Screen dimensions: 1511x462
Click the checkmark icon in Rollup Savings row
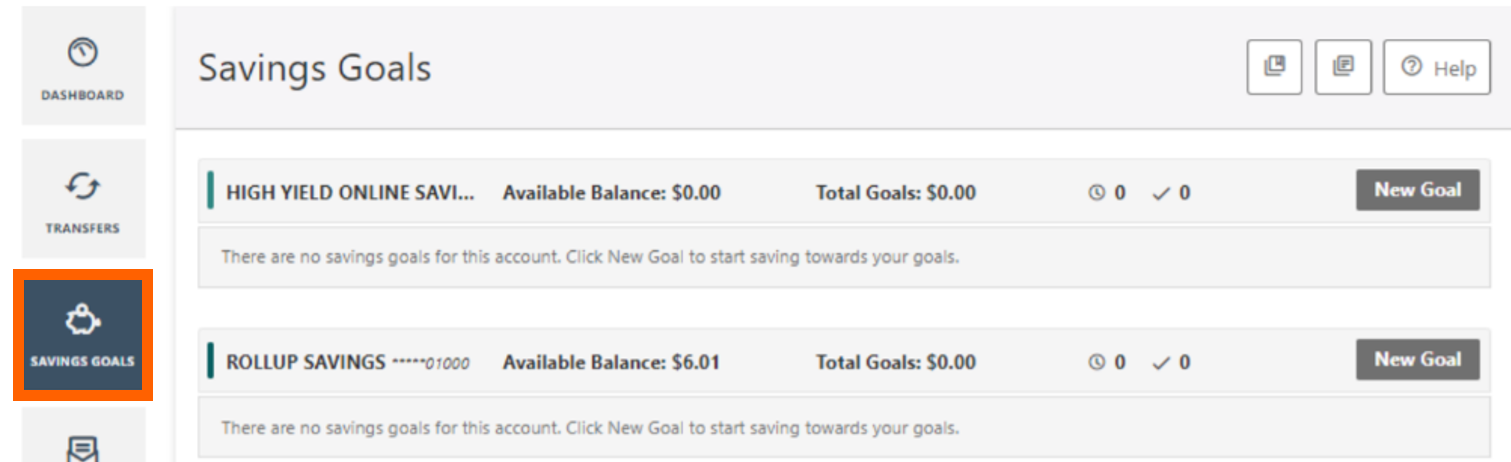click(x=1161, y=362)
